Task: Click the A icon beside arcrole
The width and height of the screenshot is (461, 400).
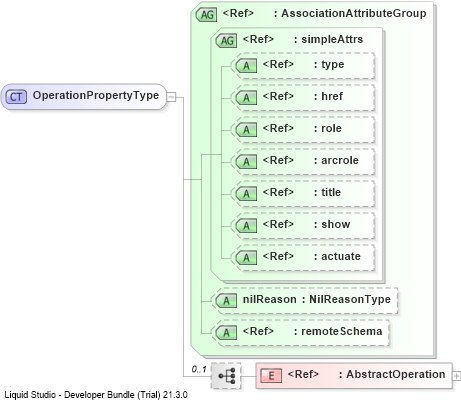Action: pos(246,162)
